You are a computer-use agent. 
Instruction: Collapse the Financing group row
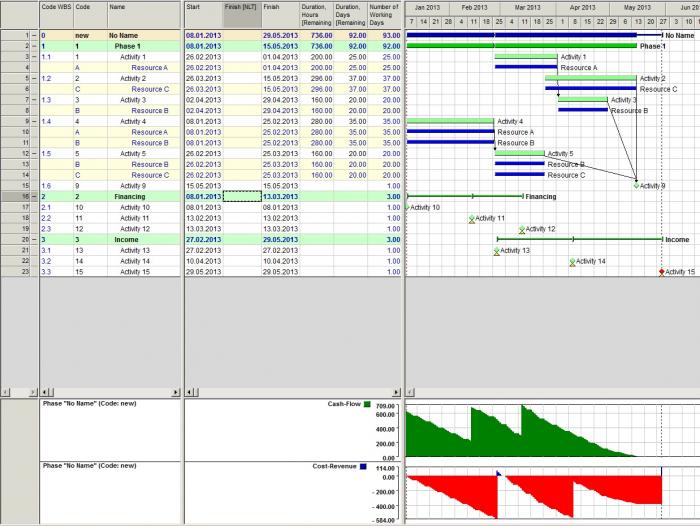(34, 196)
